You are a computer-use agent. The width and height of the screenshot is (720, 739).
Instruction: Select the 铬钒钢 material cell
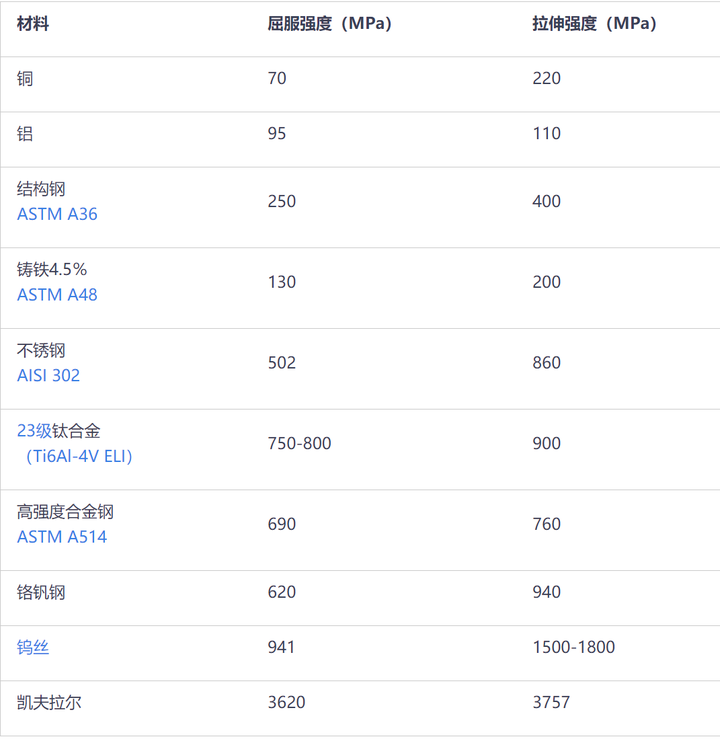pyautogui.click(x=41, y=592)
